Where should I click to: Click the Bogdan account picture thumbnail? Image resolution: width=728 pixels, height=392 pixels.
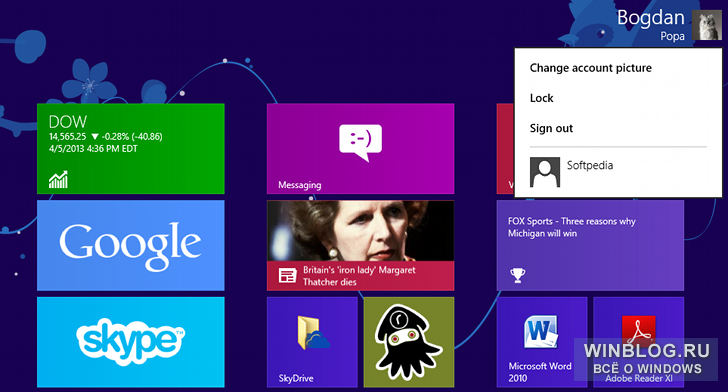(707, 25)
